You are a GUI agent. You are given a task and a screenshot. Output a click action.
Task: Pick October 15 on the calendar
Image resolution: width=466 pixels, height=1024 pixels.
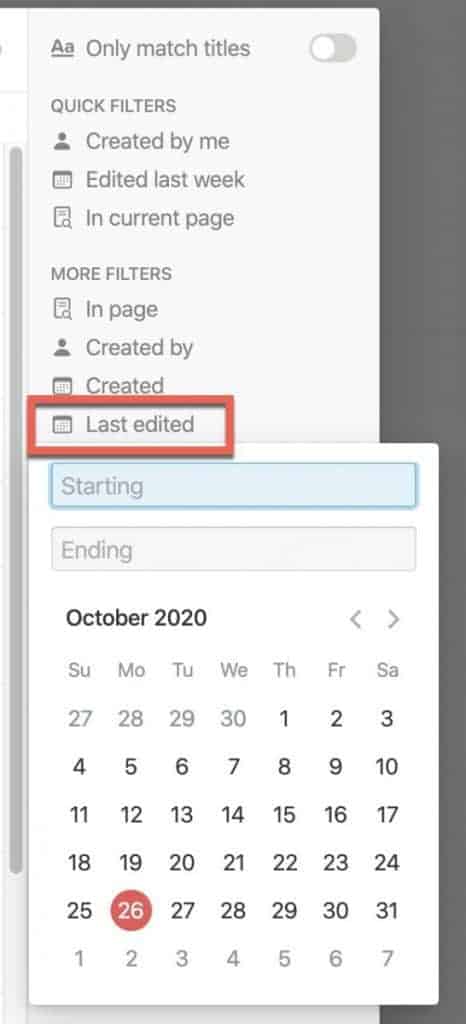click(x=285, y=815)
